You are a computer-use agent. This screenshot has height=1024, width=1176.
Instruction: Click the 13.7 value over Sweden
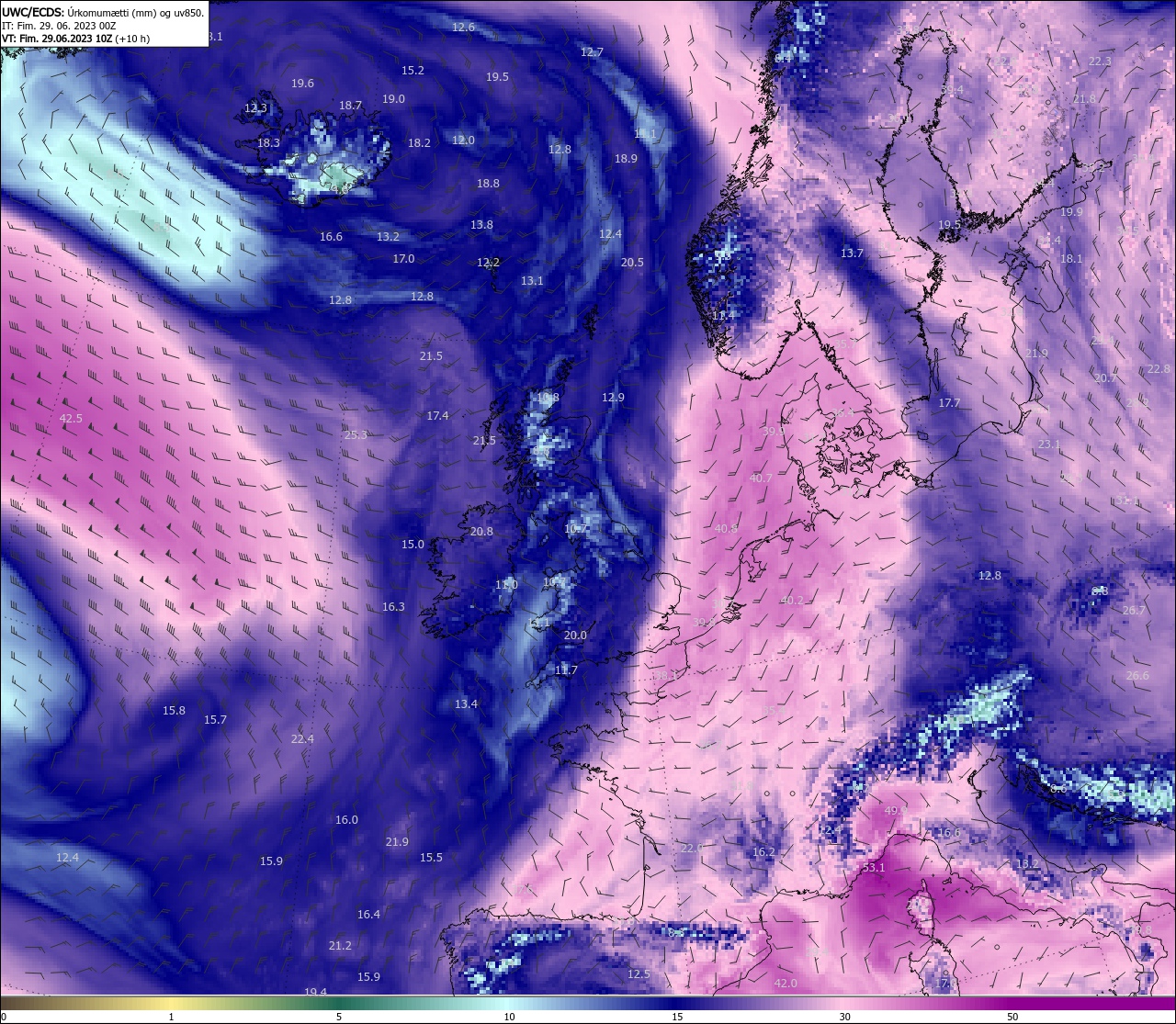tap(852, 253)
